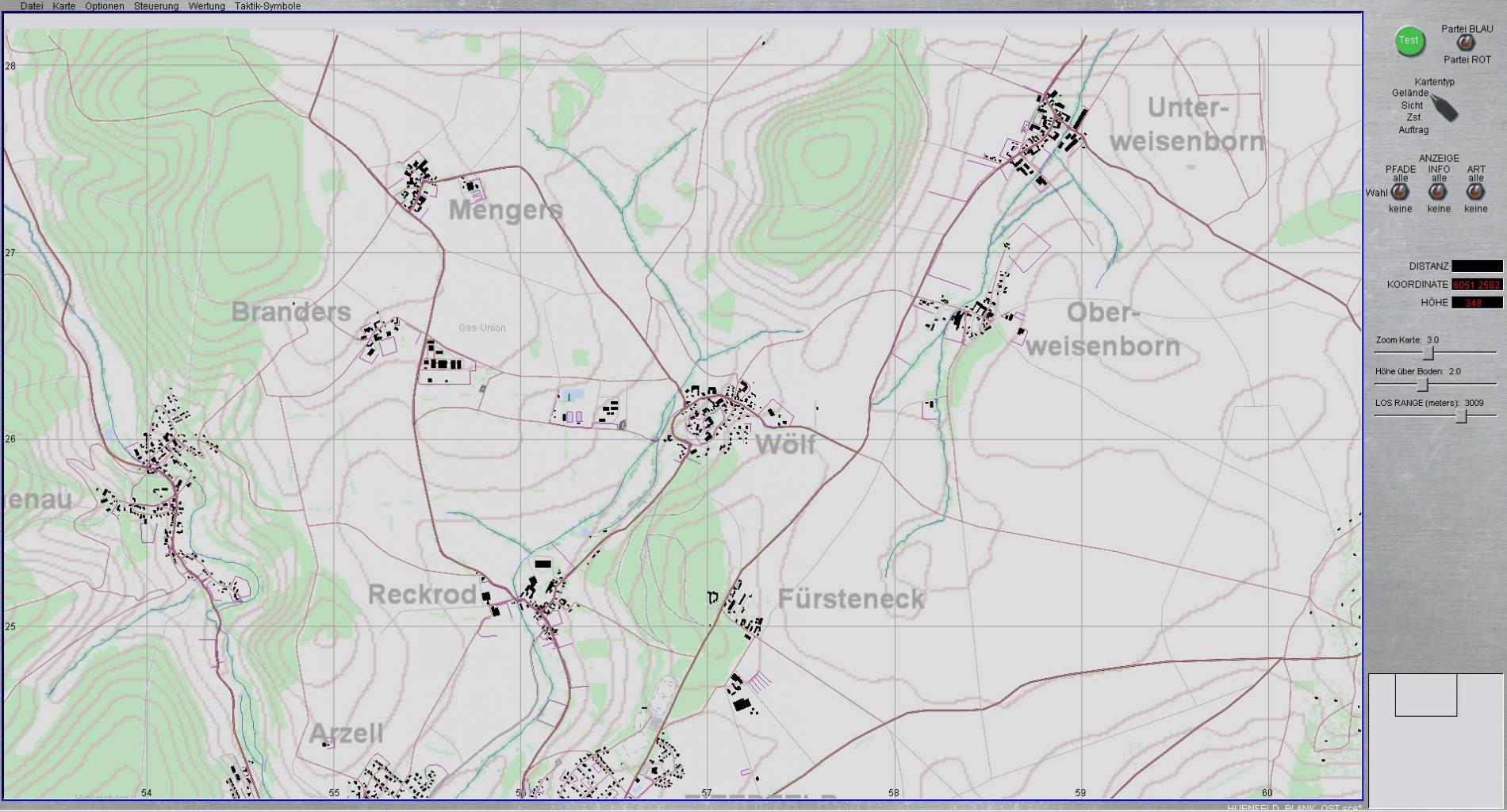Open the Karte menu
This screenshot has height=812, width=1507.
64,6
